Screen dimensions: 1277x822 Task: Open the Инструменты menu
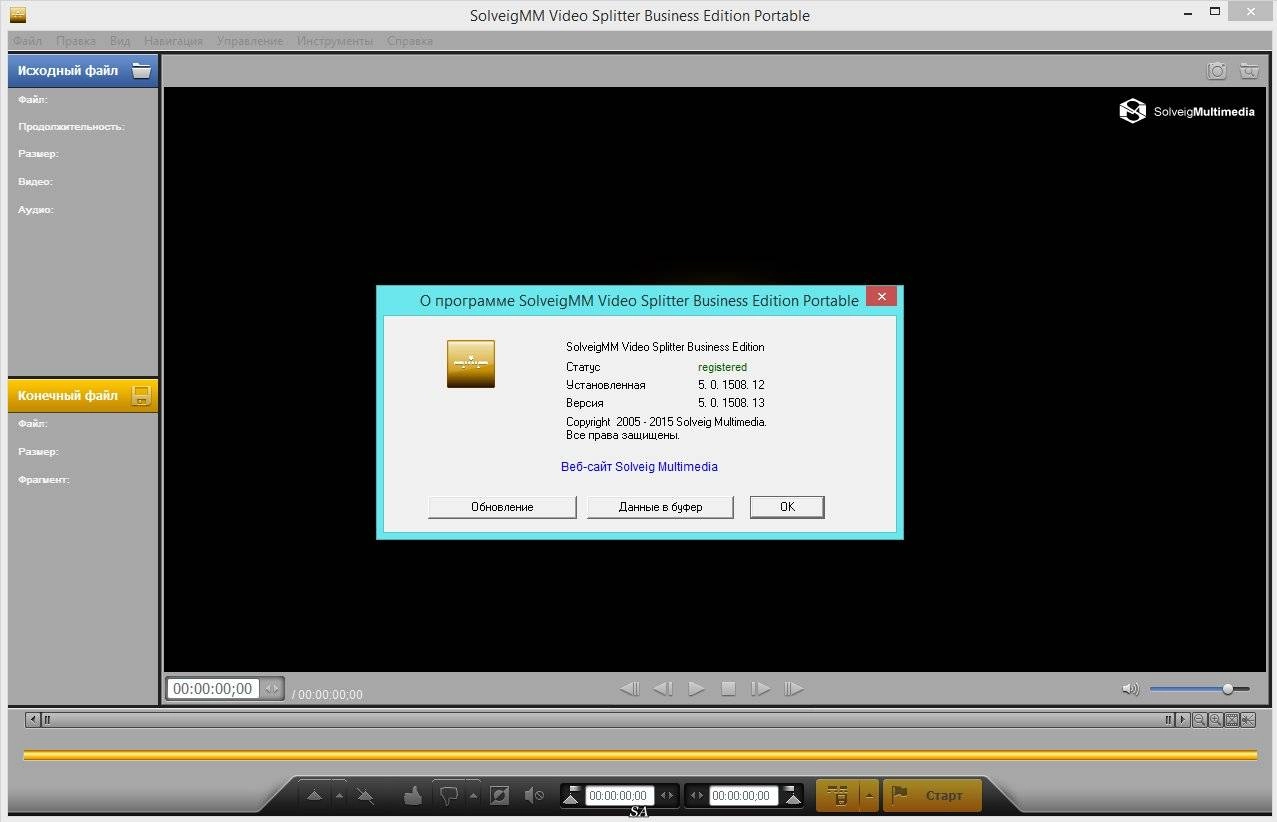pos(335,41)
